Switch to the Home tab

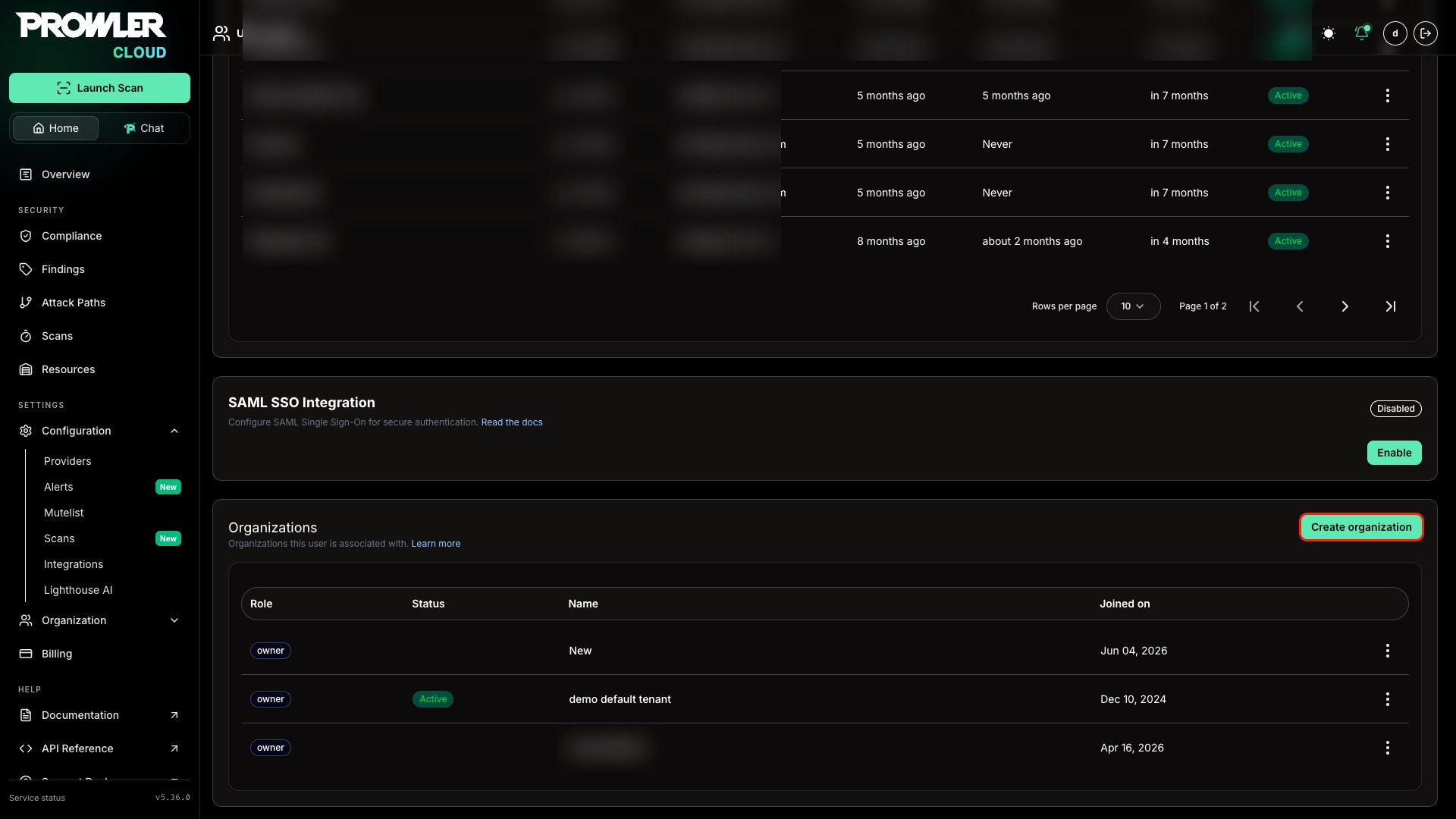coord(55,128)
